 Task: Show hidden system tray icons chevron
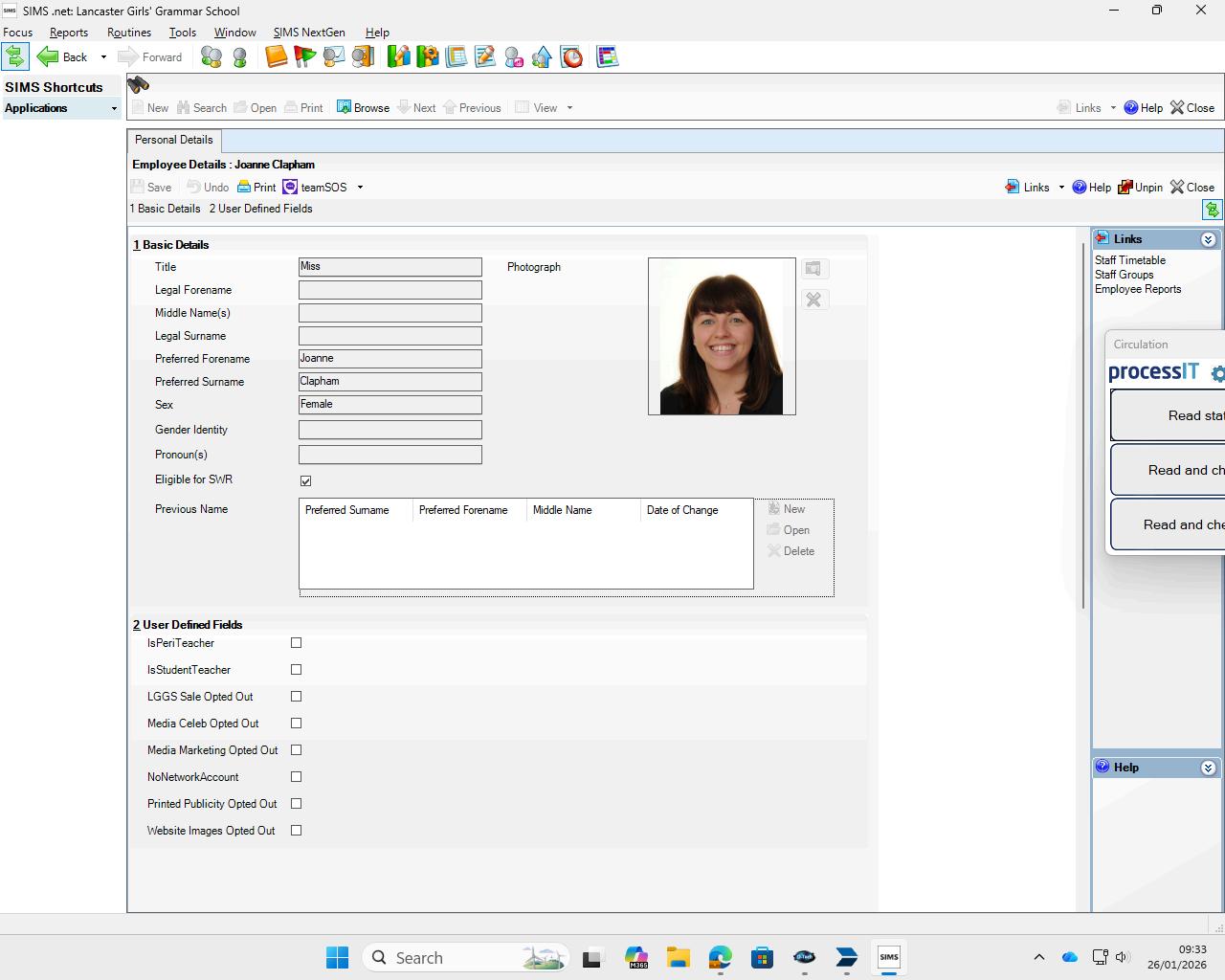click(x=1038, y=957)
